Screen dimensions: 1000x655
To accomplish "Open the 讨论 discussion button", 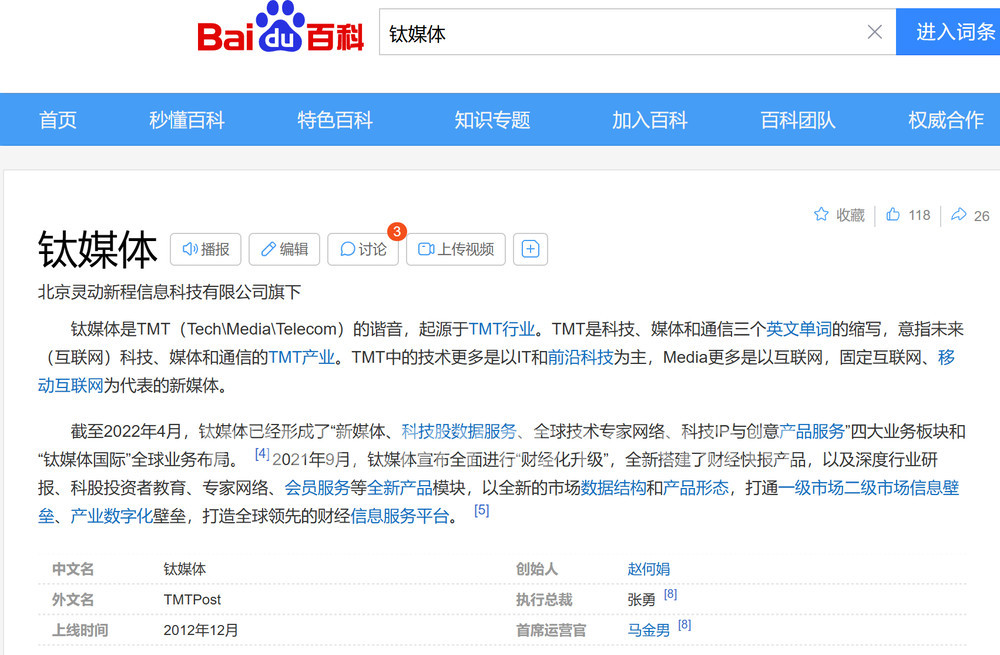I will click(363, 249).
